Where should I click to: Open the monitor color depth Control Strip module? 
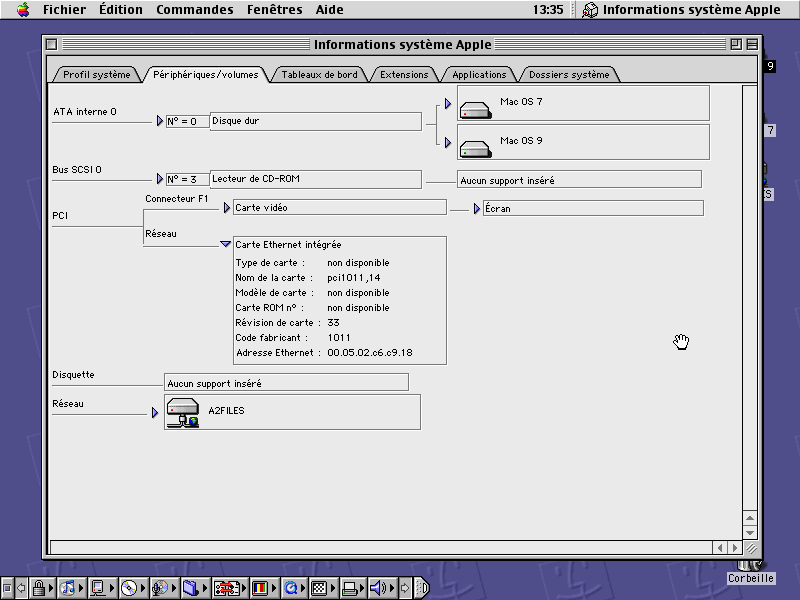263,588
